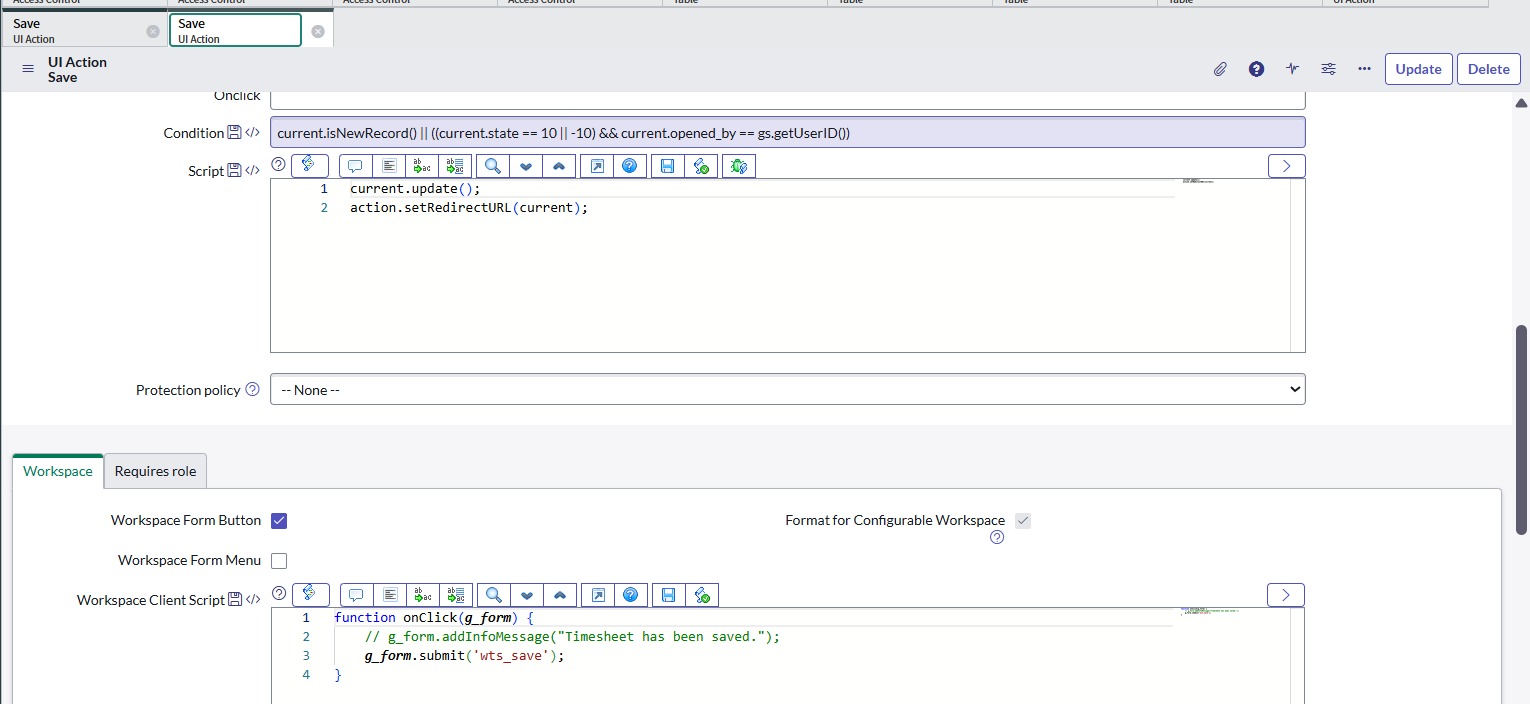Open the more options ellipsis menu
The image size is (1530, 704).
1364,69
